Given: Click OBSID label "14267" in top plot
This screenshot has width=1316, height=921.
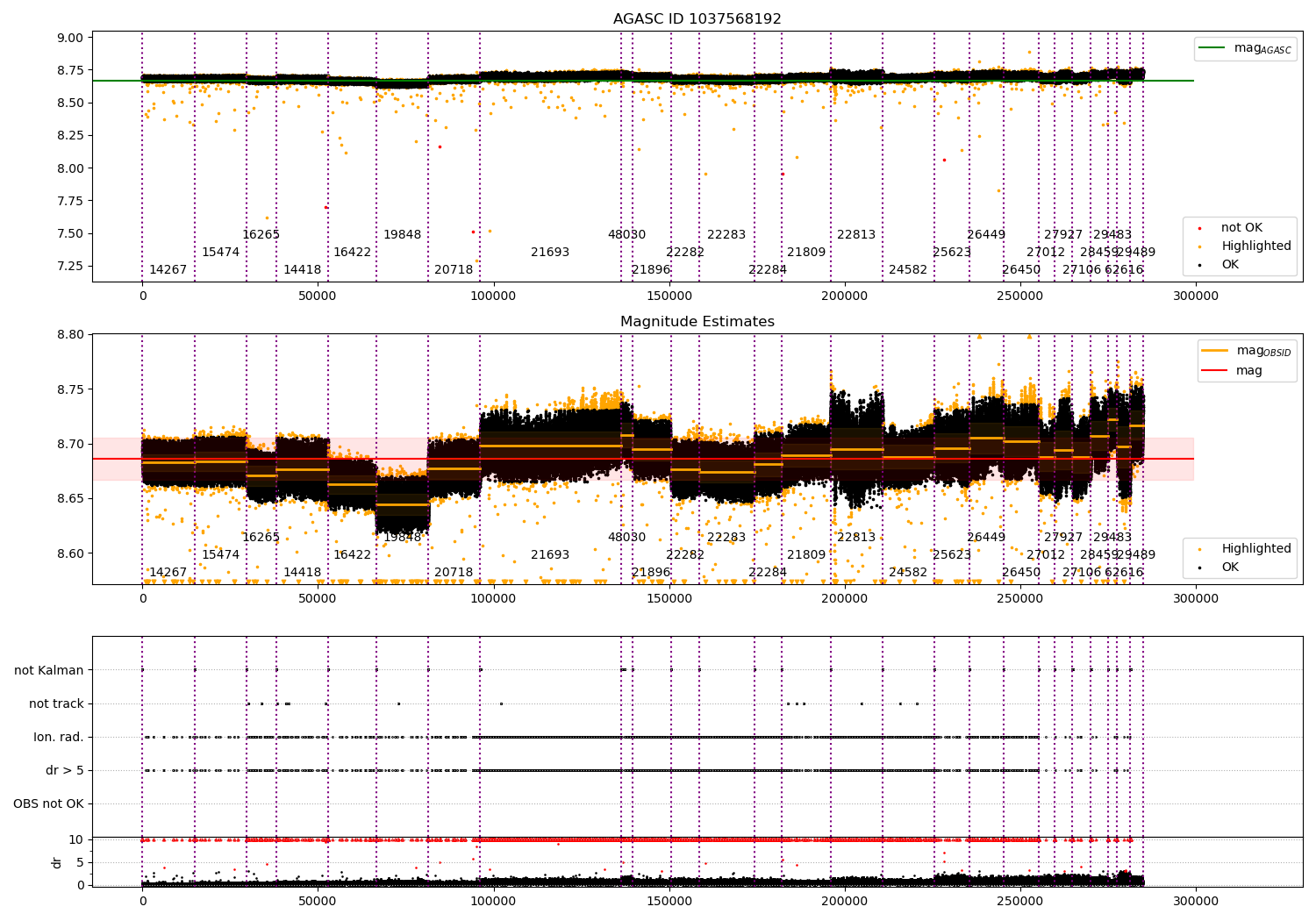Looking at the screenshot, I should [168, 270].
